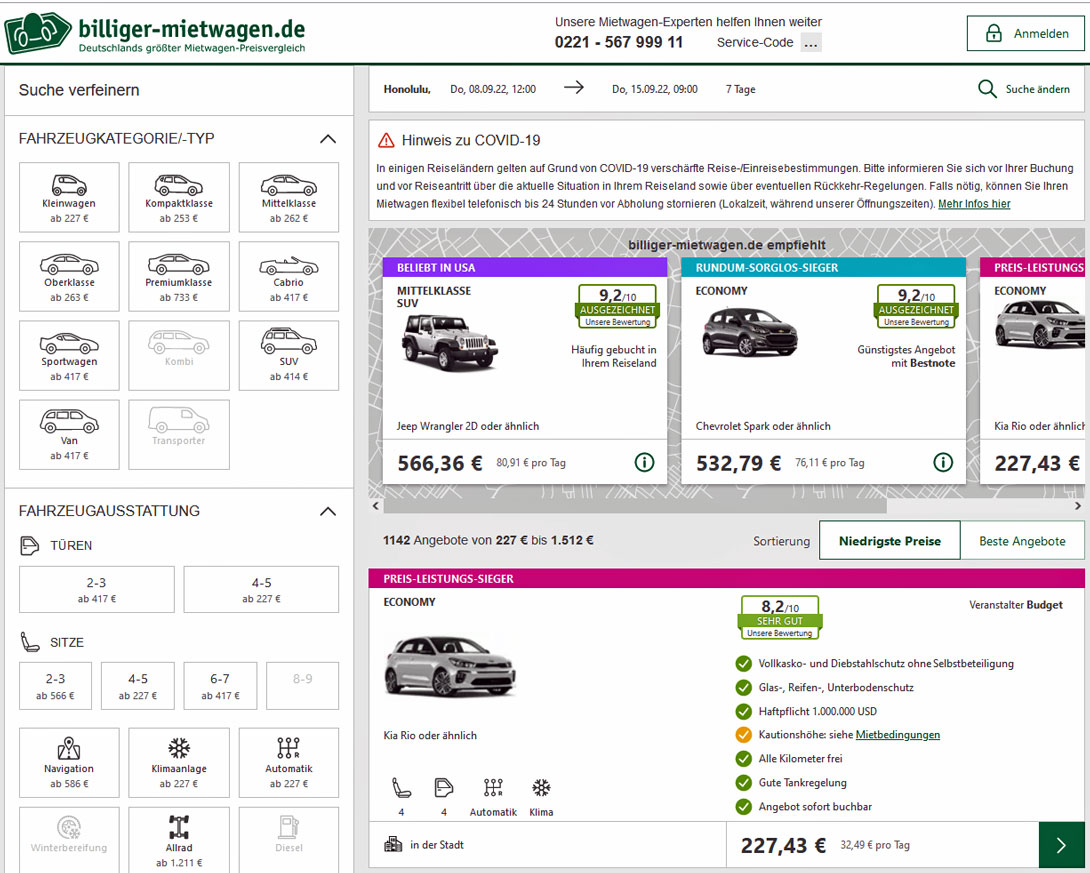The image size is (1090, 873).
Task: Filter by Automatik transmission
Action: 288,762
